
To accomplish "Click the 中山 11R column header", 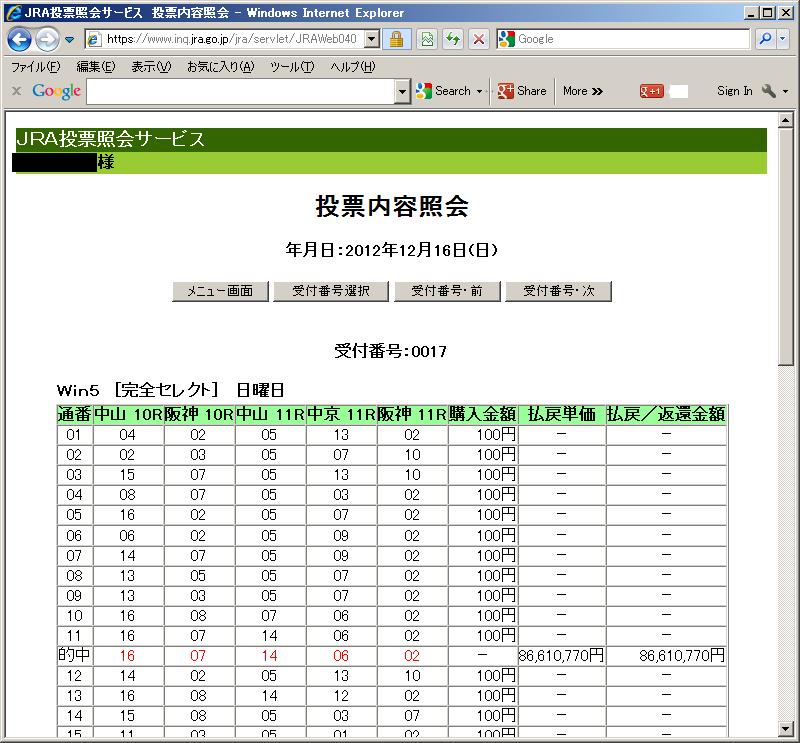I will click(x=270, y=414).
